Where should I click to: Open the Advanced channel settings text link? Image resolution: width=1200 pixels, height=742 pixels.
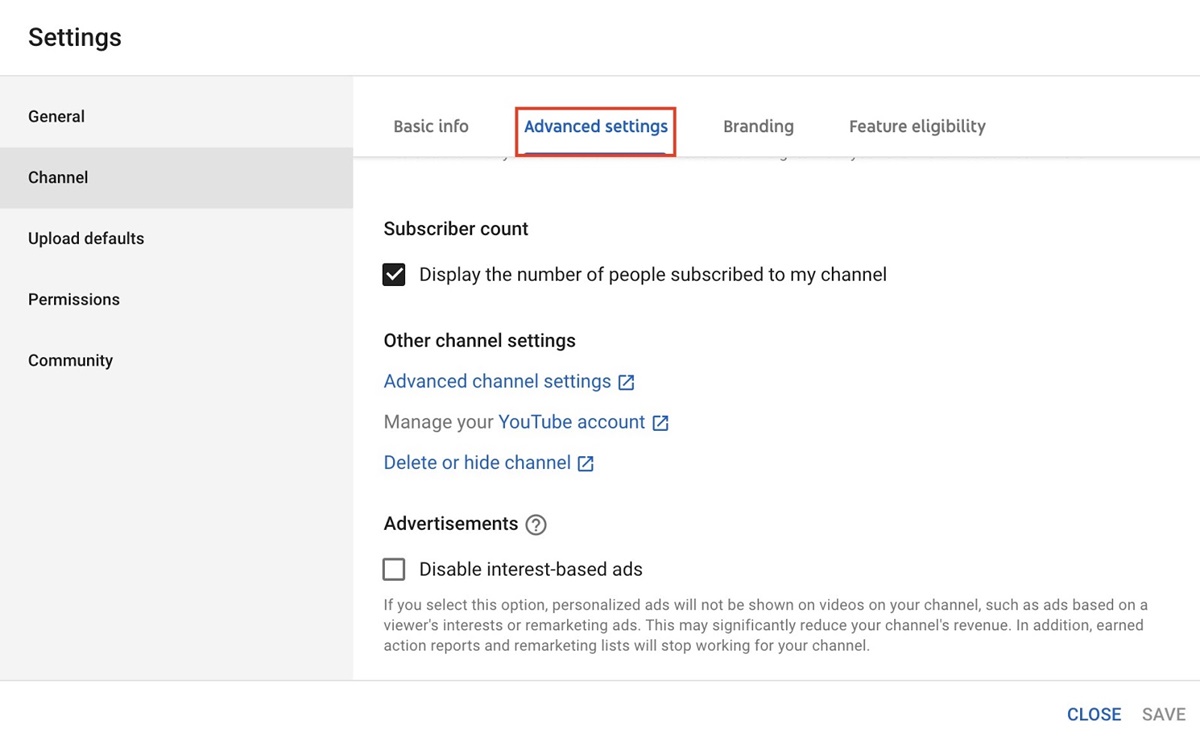pyautogui.click(x=497, y=382)
